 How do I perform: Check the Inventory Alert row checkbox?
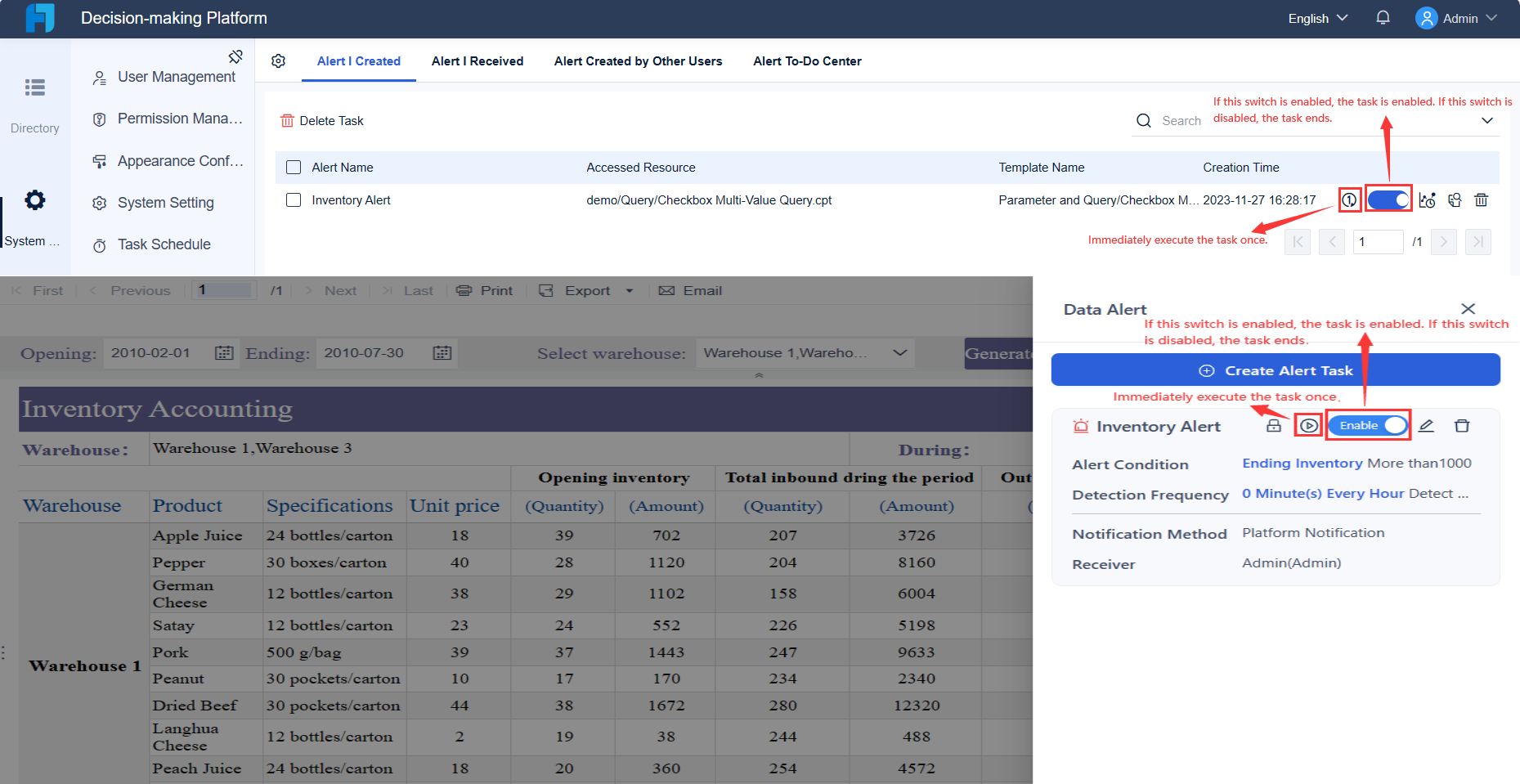(294, 199)
